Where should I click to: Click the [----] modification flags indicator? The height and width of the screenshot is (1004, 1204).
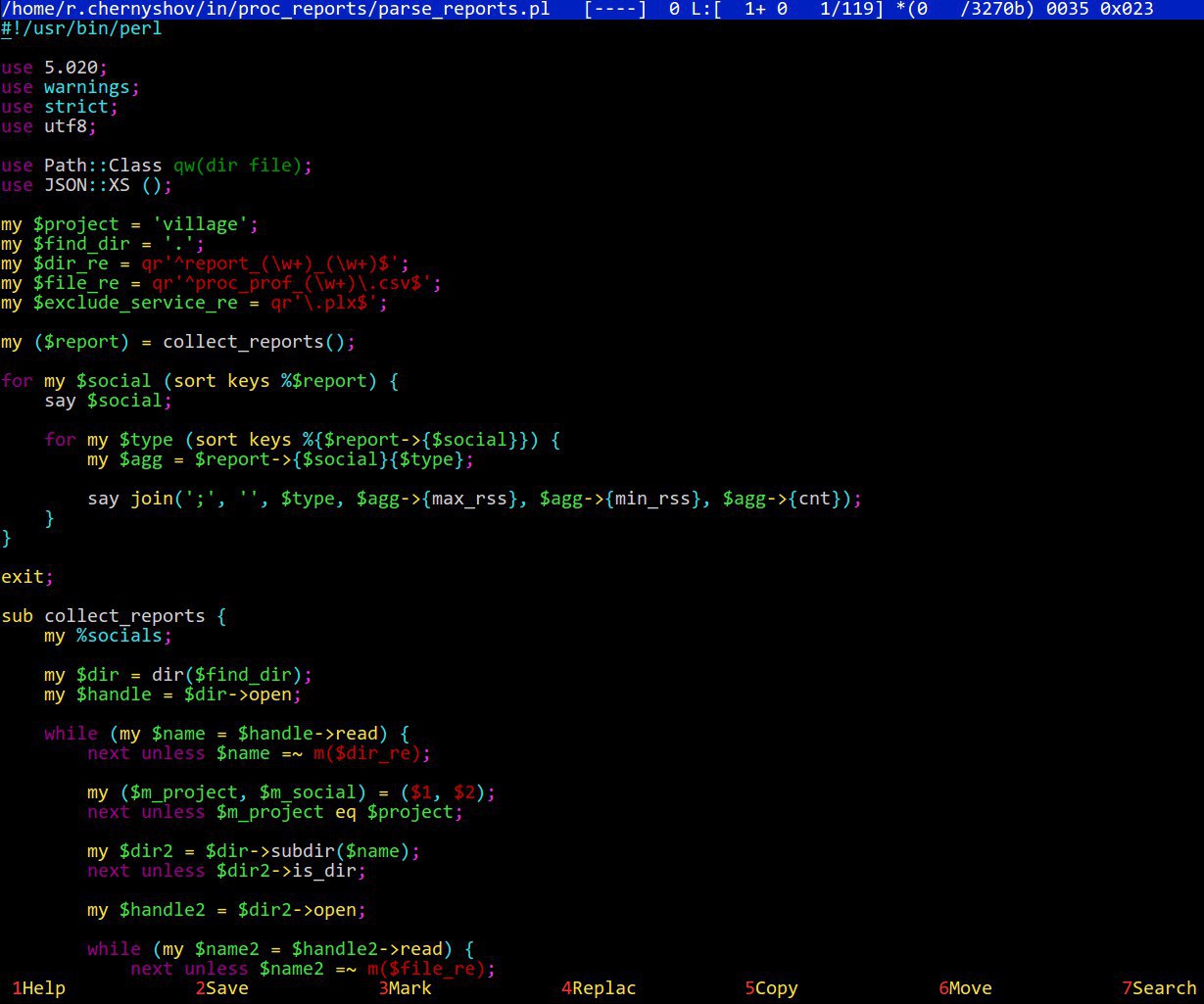615,9
